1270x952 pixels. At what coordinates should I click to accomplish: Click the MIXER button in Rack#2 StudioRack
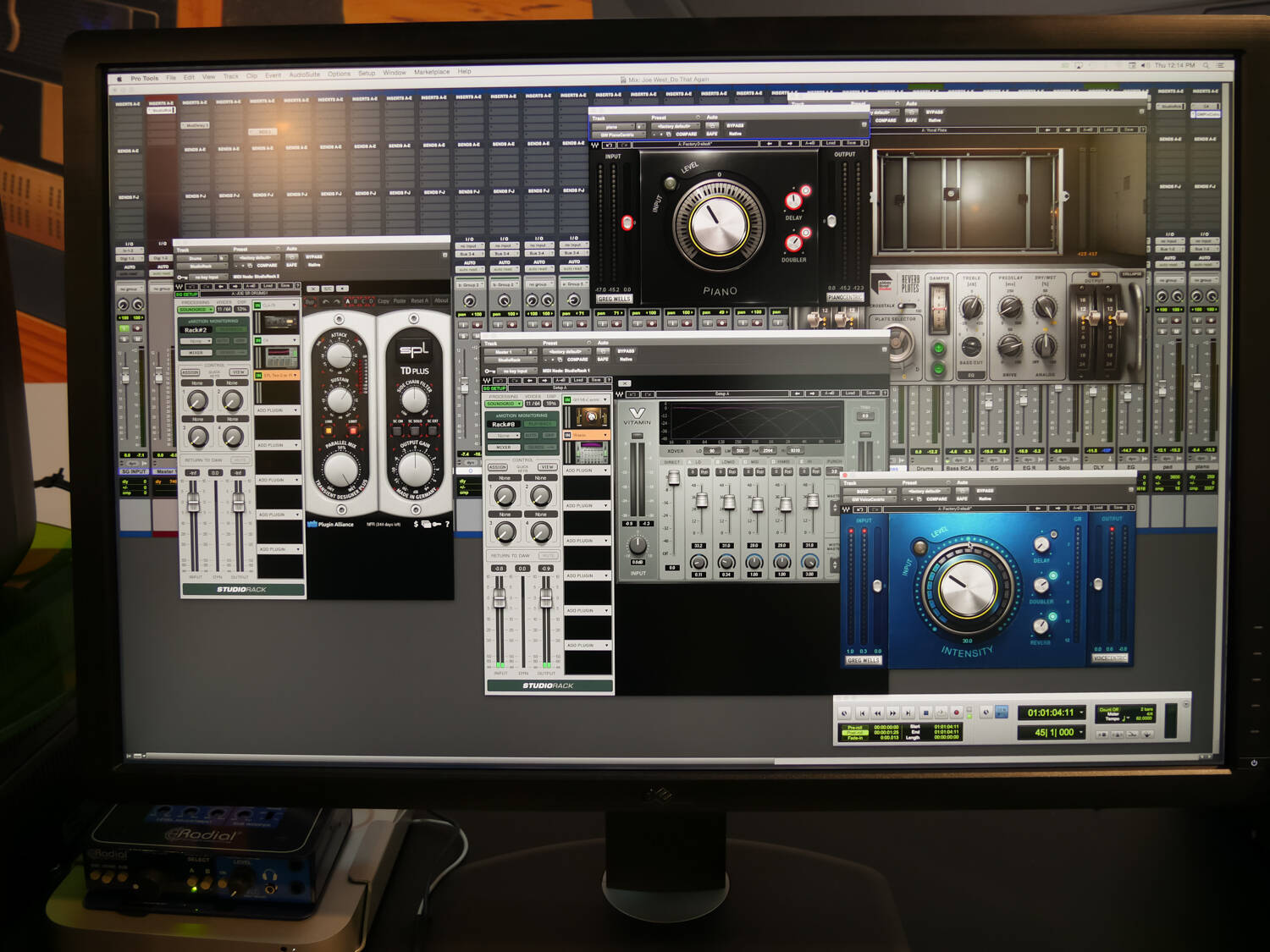(x=196, y=353)
